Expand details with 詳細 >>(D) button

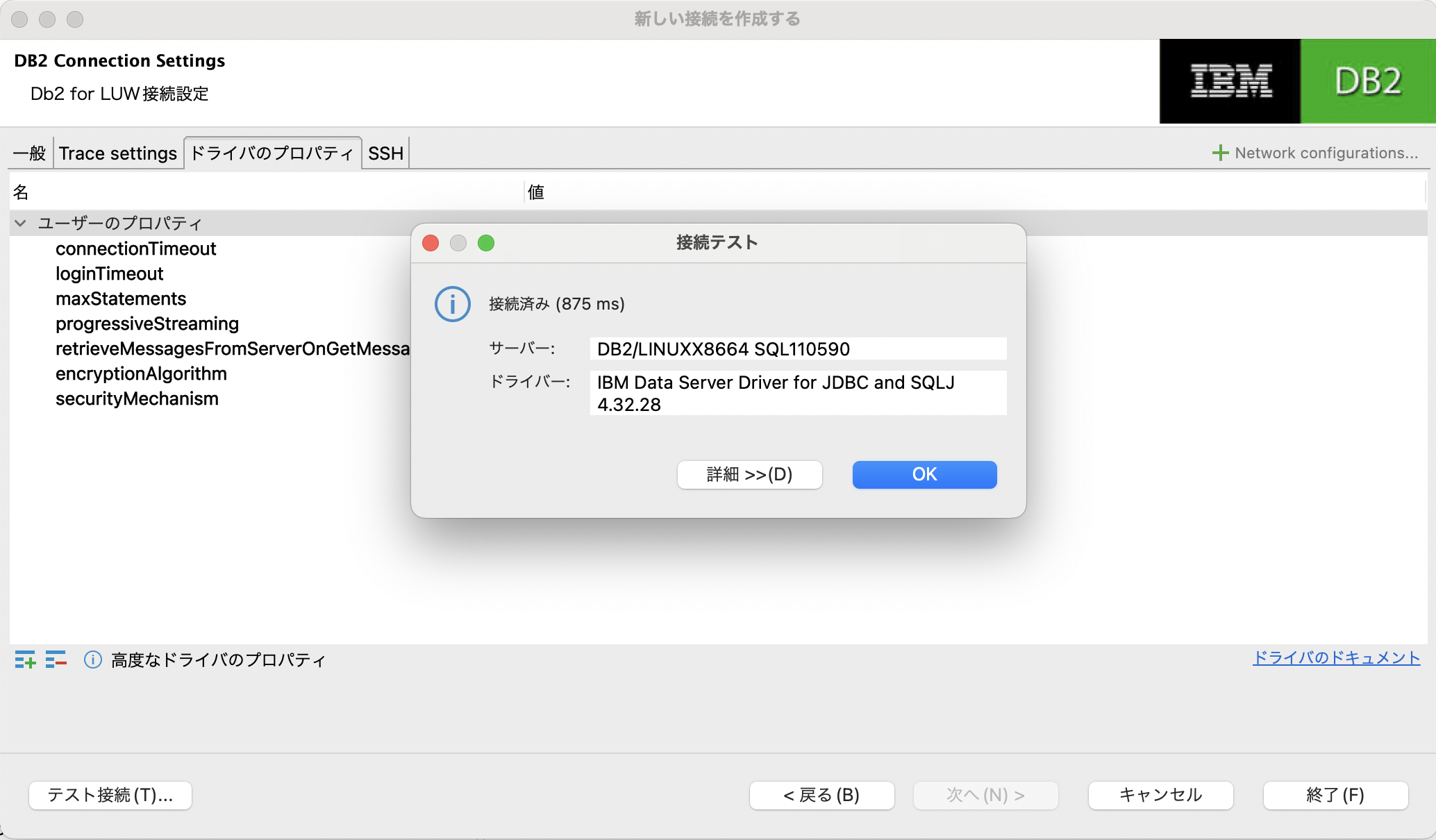[749, 475]
